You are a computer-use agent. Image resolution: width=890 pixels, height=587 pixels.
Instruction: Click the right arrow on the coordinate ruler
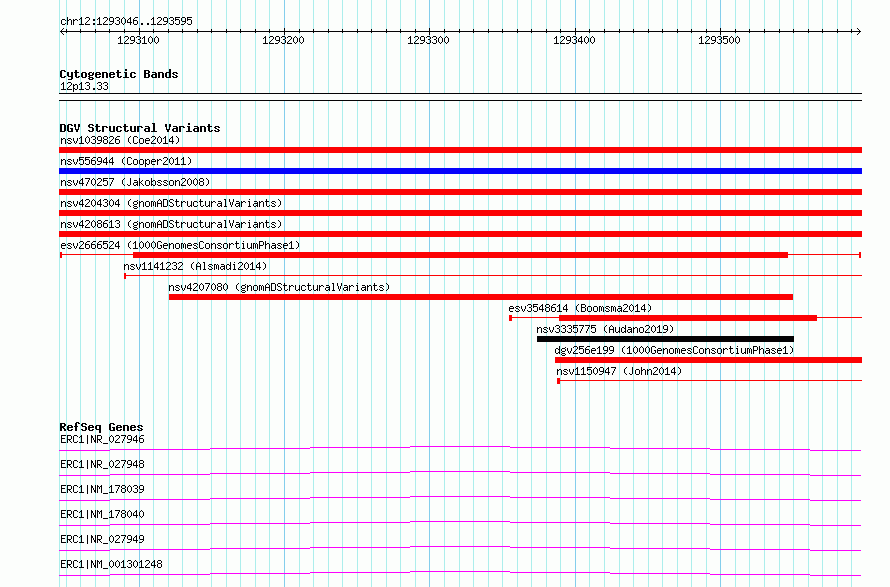pyautogui.click(x=859, y=31)
